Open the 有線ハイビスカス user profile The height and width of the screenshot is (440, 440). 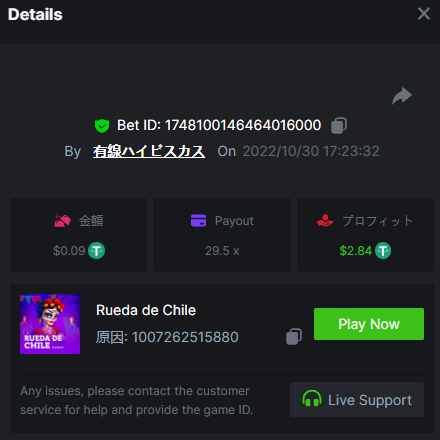tap(149, 151)
